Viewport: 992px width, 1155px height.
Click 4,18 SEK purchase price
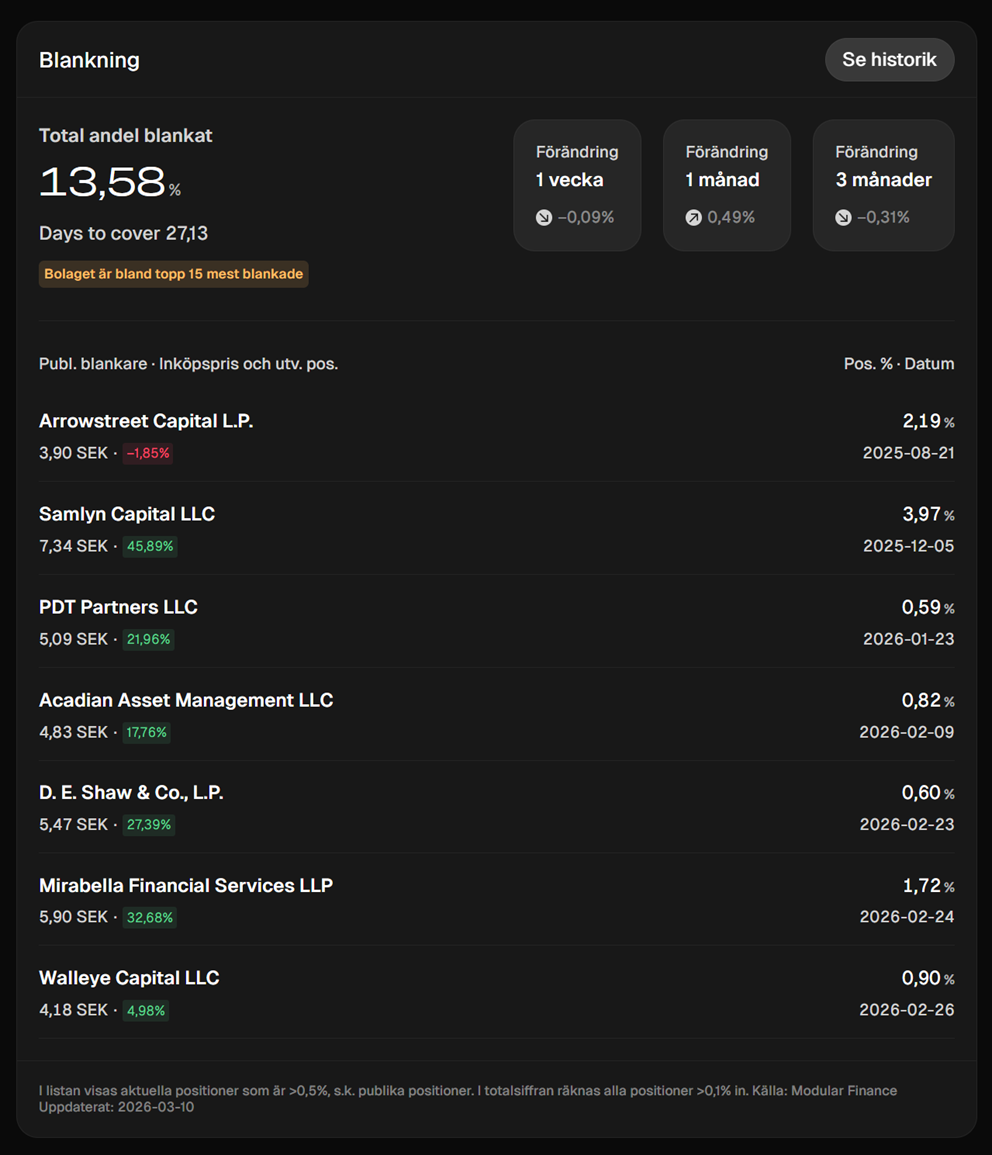click(x=74, y=1010)
